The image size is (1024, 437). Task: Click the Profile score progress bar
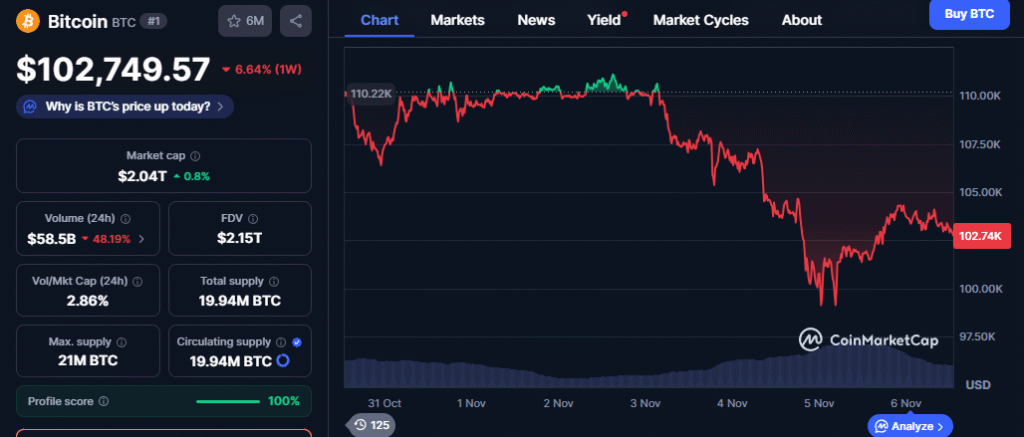[229, 401]
